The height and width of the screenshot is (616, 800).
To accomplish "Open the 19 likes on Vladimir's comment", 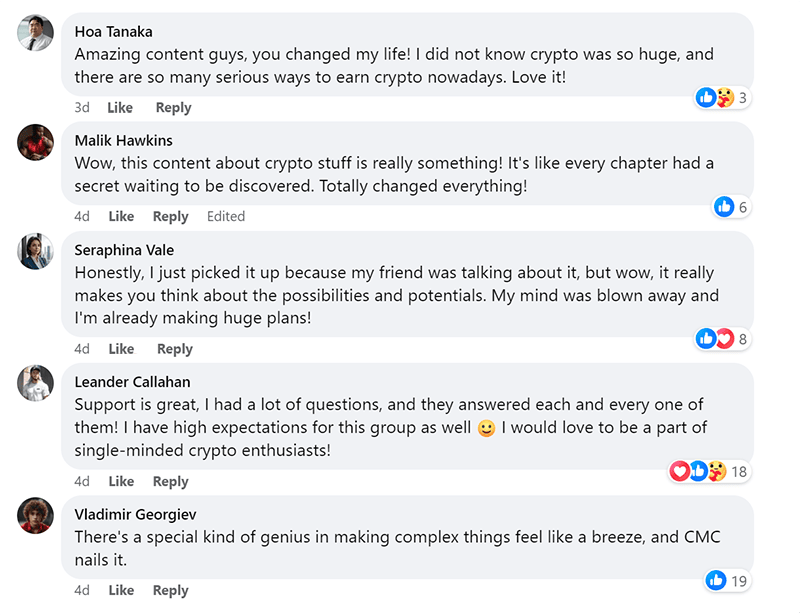I will 727,580.
